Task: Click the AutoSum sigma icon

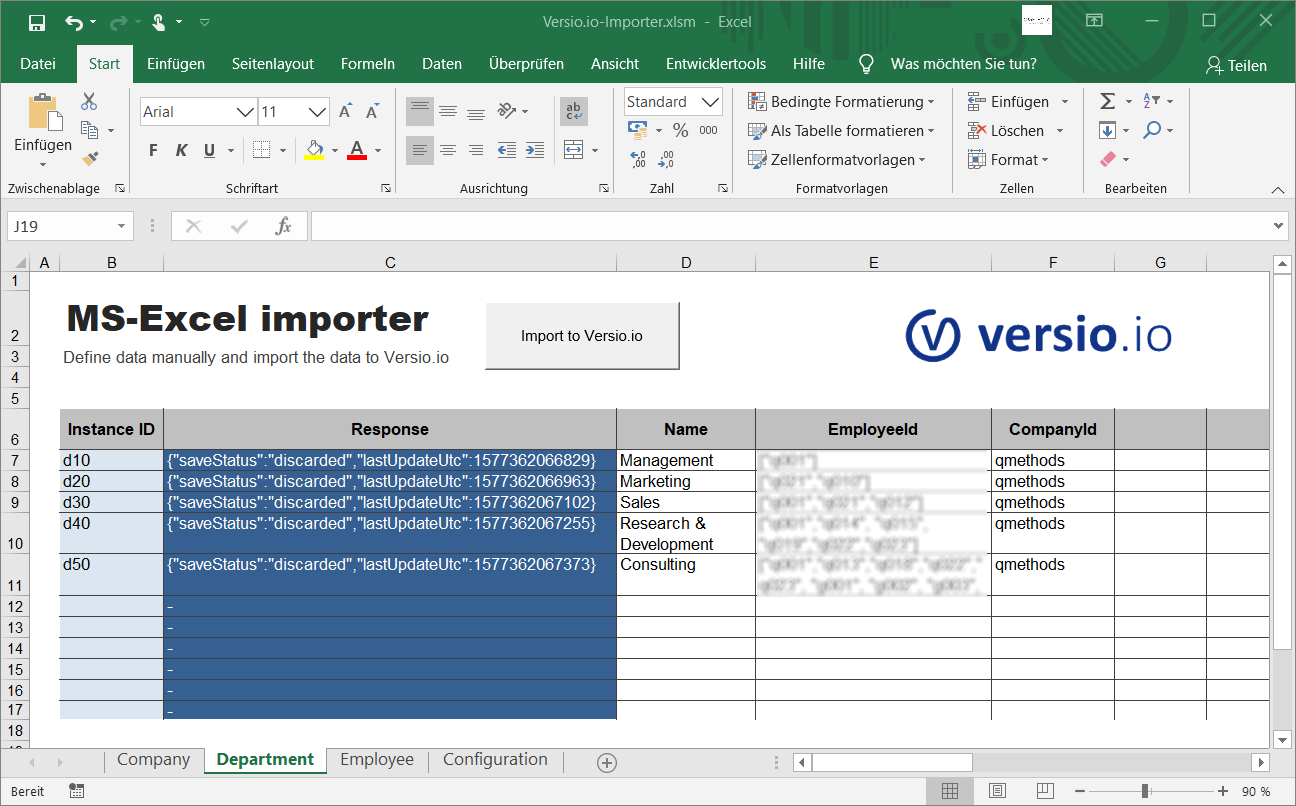Action: coord(1108,101)
